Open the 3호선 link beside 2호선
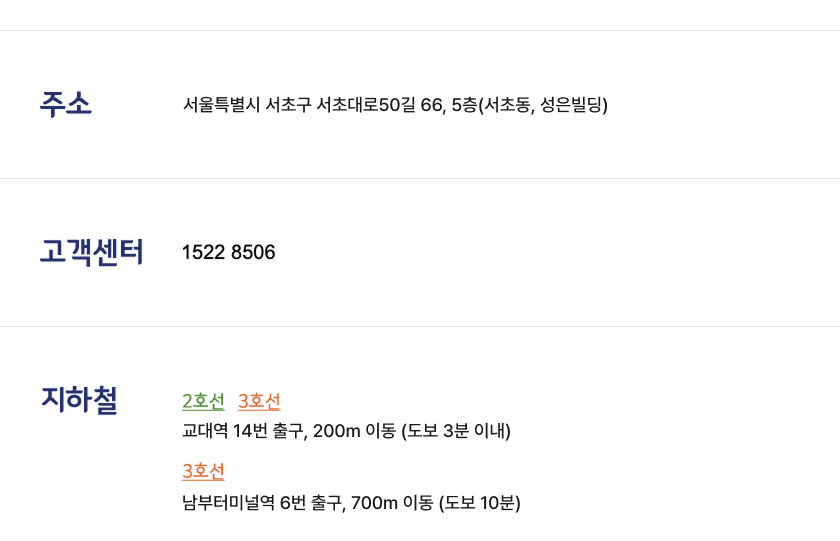The image size is (840, 541). click(x=259, y=401)
